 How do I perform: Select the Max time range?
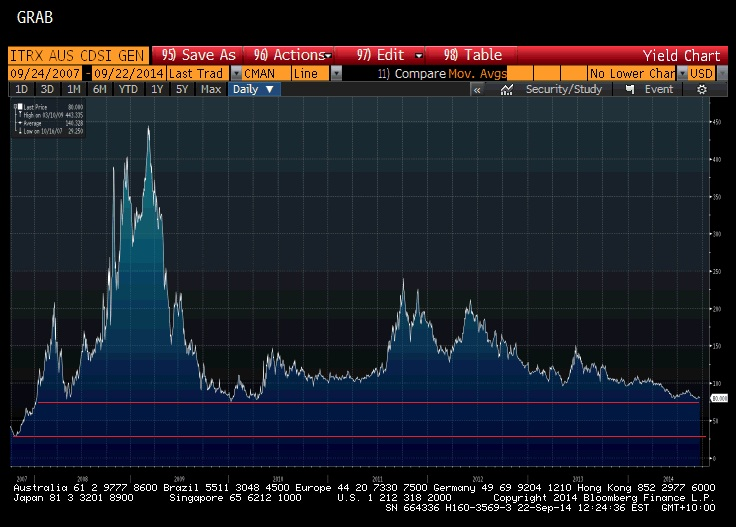[210, 89]
